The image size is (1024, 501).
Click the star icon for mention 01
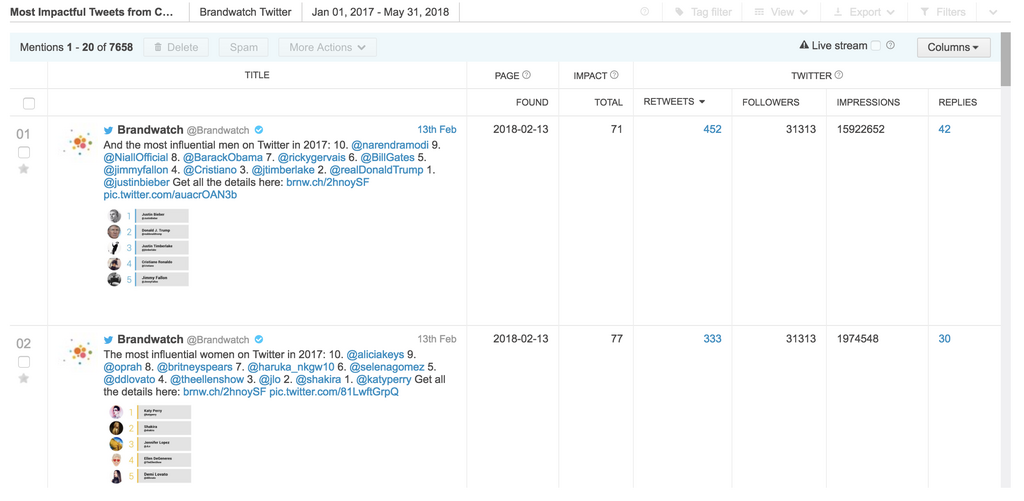[x=24, y=170]
